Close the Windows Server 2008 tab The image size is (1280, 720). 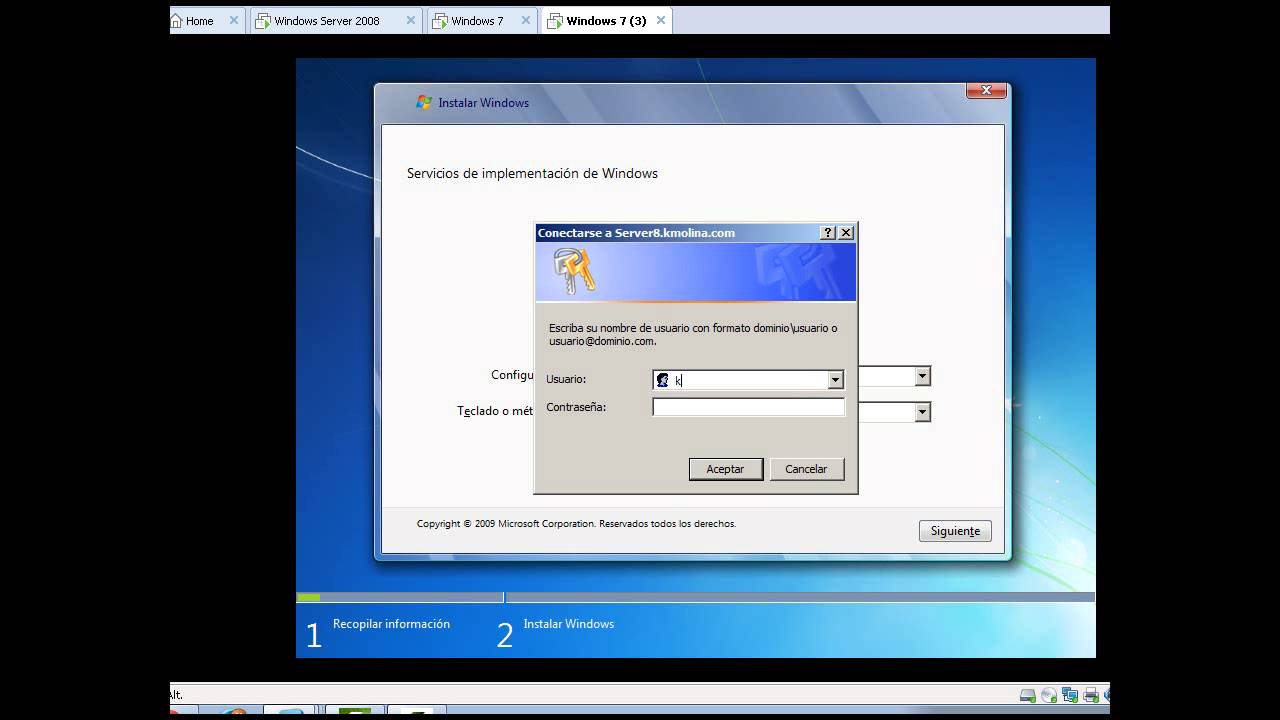[x=411, y=20]
